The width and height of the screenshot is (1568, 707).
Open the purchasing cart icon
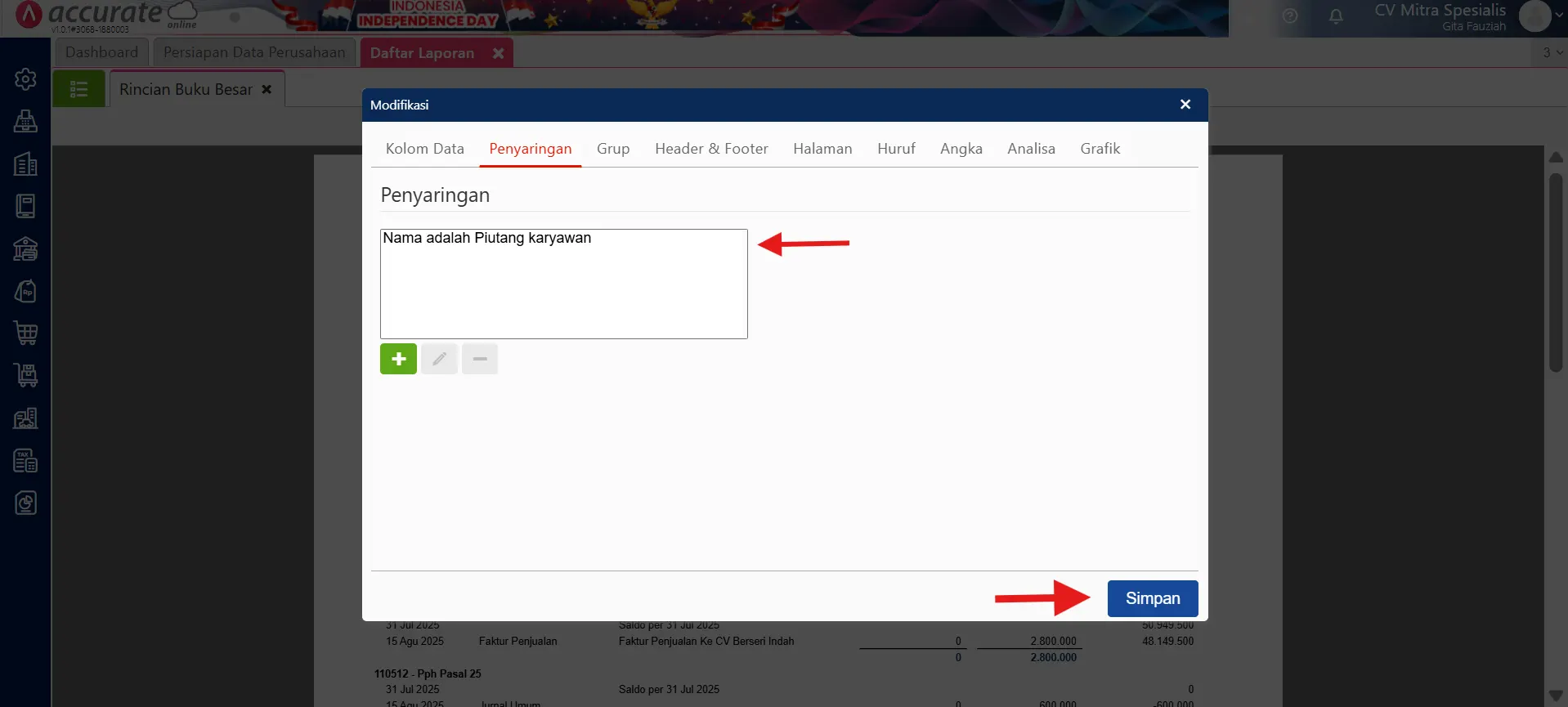click(x=25, y=333)
